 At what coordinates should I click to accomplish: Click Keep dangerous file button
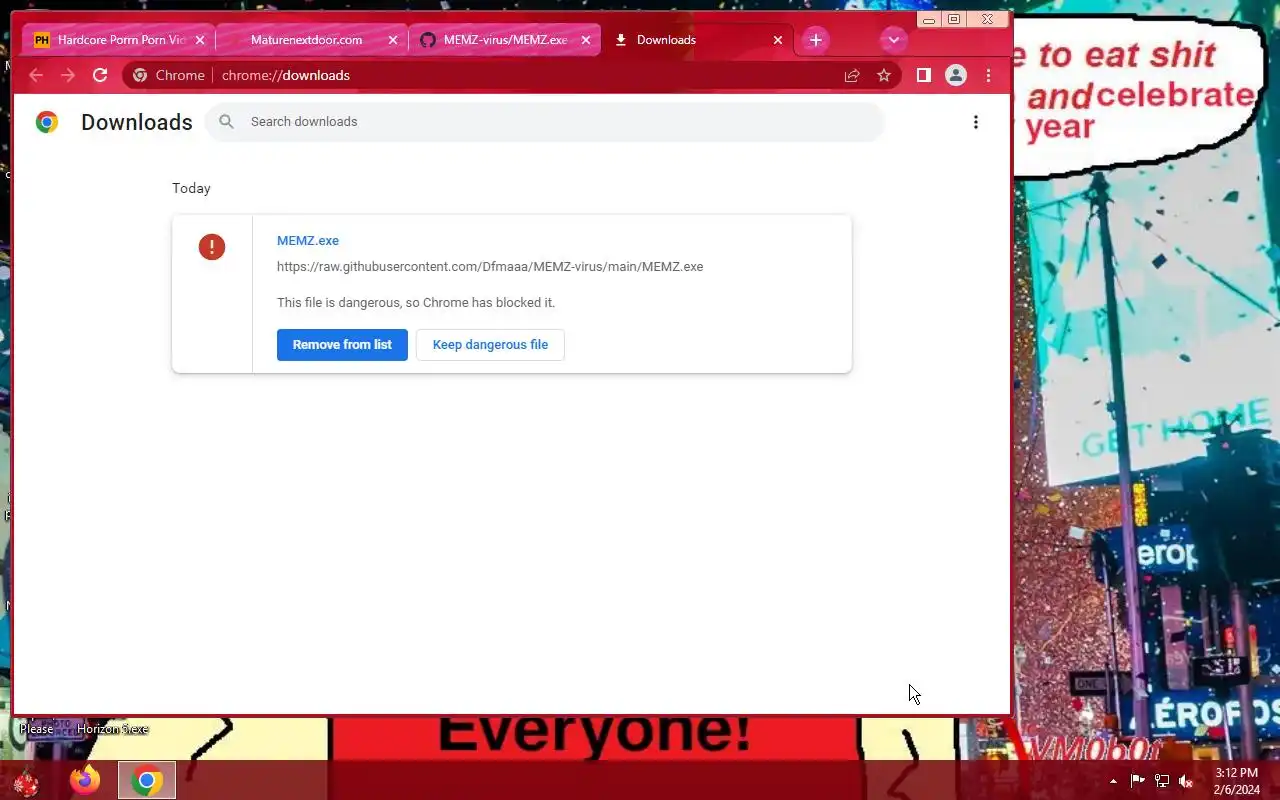pyautogui.click(x=490, y=345)
